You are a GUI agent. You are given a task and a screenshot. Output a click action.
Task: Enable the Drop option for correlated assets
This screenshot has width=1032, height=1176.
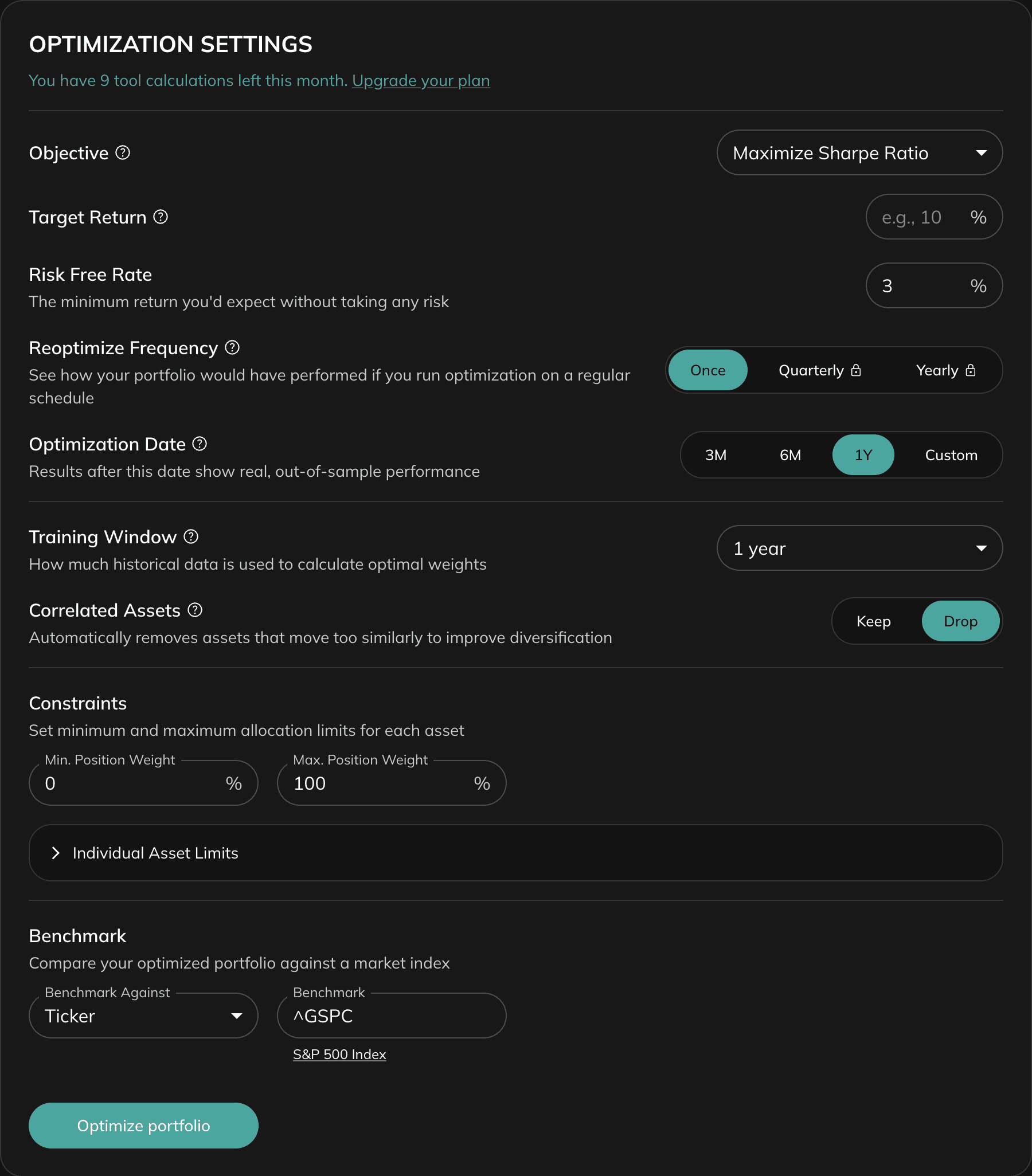point(960,621)
